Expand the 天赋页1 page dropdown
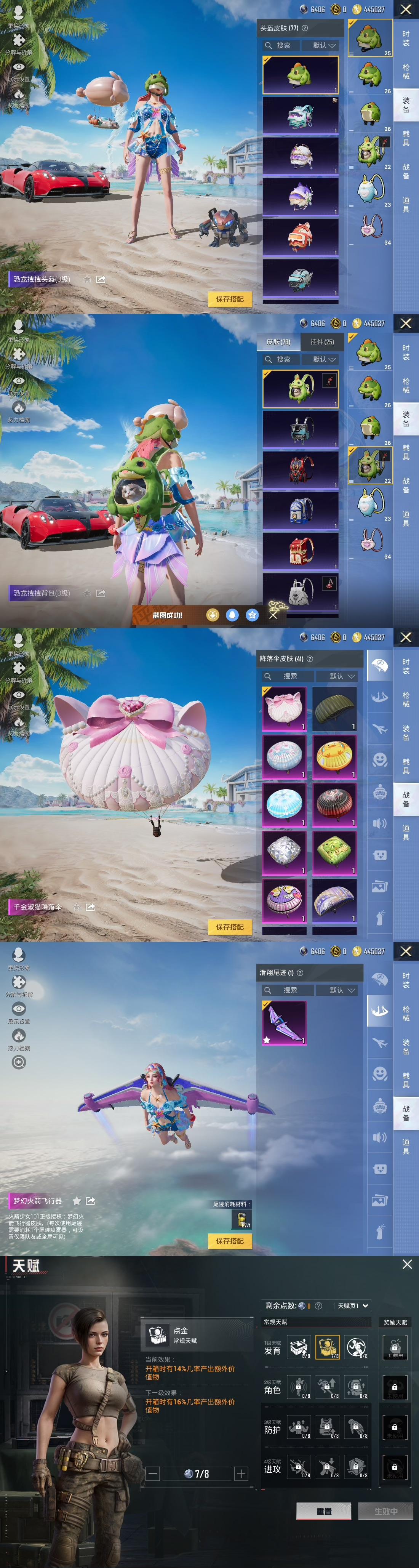419x1568 pixels. 352,1306
